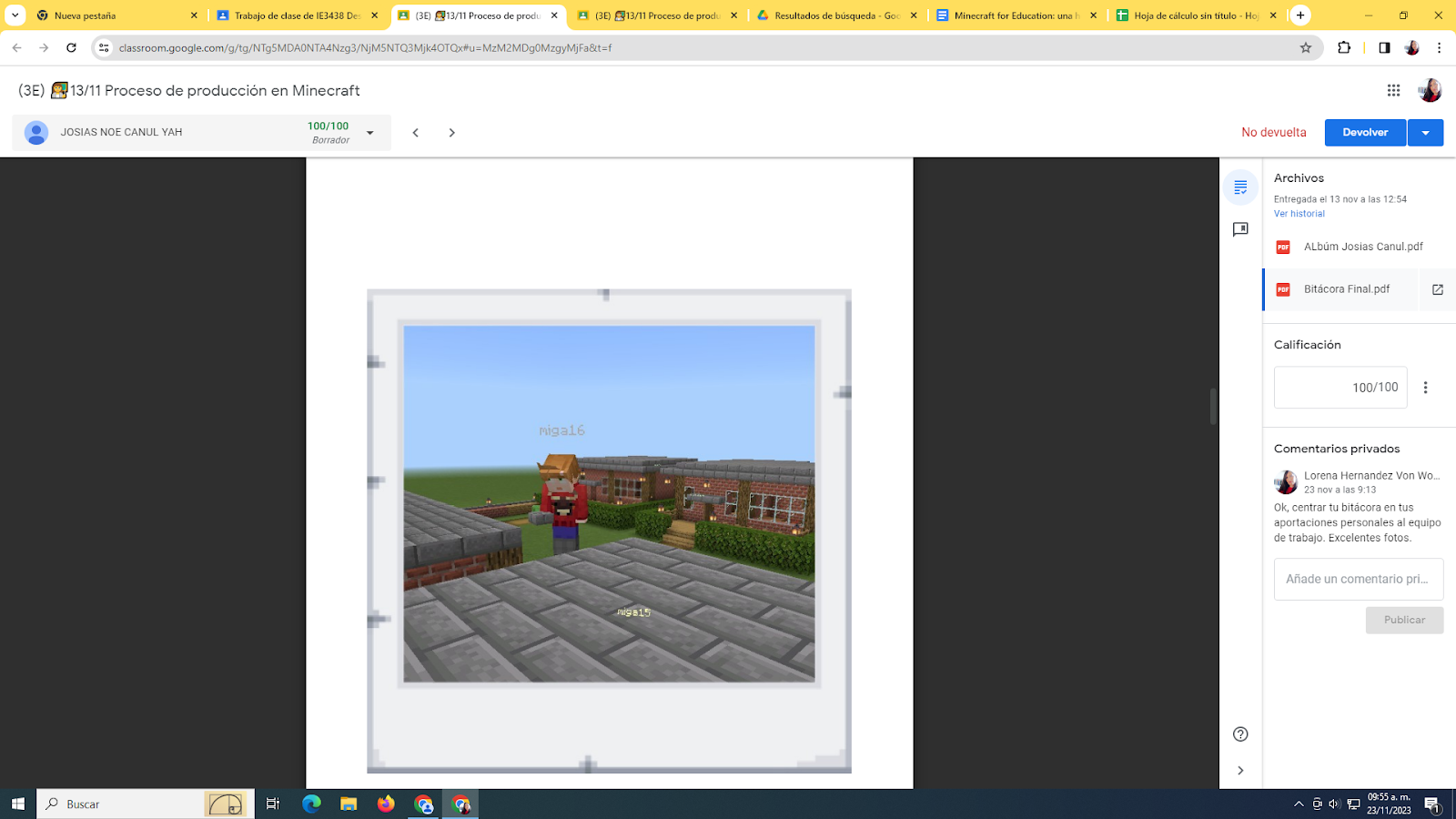Expand the Devolver options arrow
The height and width of the screenshot is (819, 1456).
click(1426, 133)
